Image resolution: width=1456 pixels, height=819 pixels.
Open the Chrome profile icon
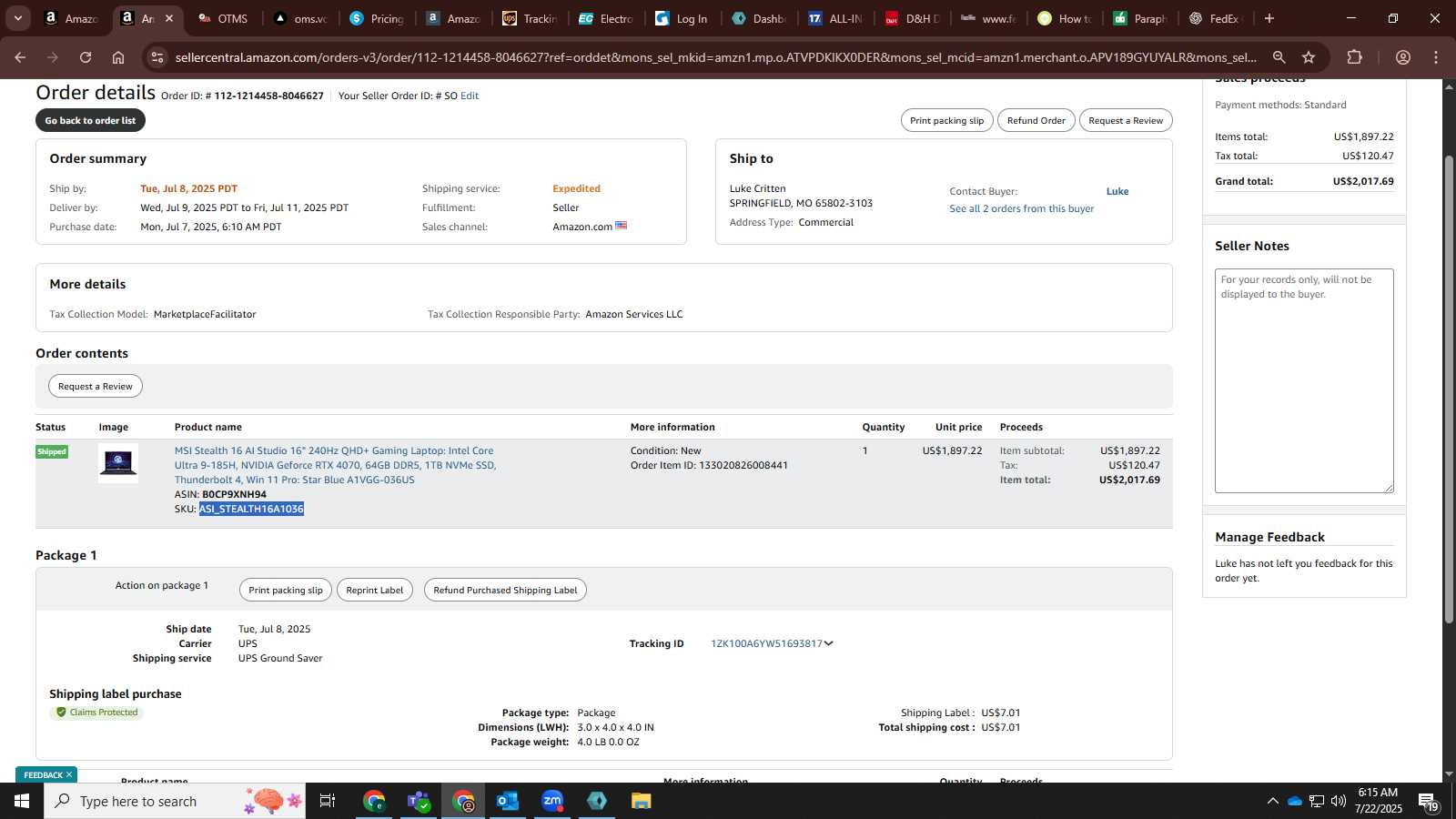[1403, 57]
